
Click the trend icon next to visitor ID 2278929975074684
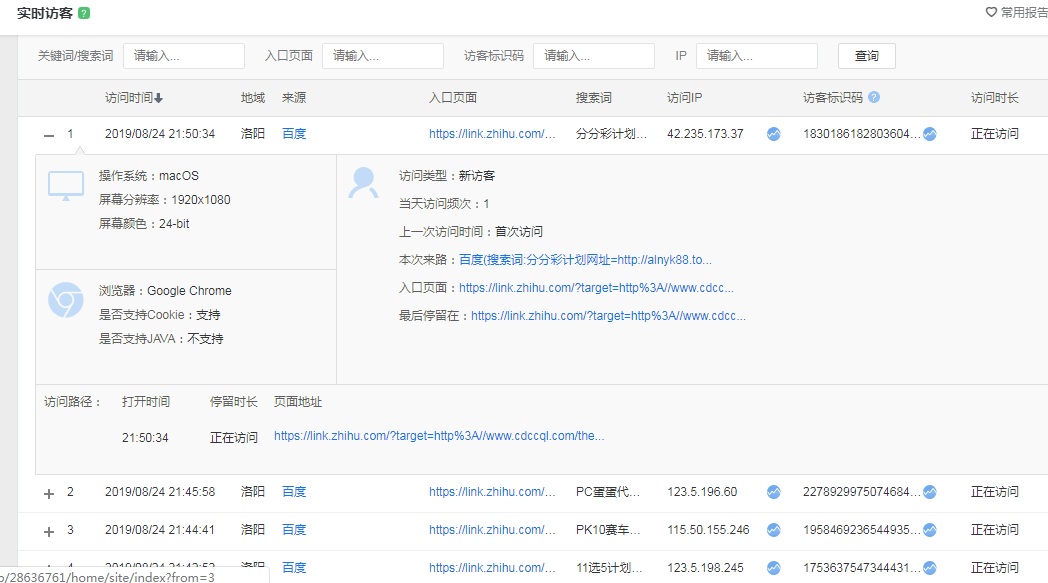tap(930, 492)
